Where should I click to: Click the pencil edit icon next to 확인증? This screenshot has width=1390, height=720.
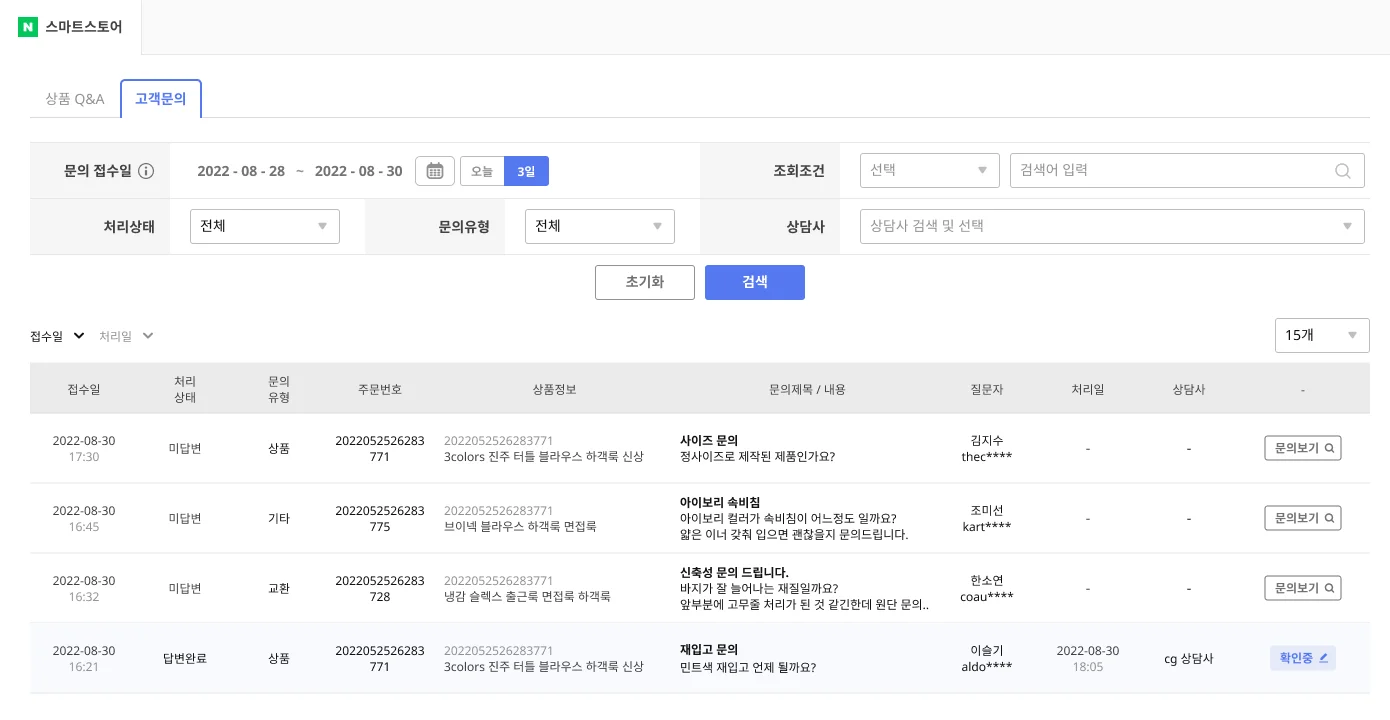[x=1323, y=658]
